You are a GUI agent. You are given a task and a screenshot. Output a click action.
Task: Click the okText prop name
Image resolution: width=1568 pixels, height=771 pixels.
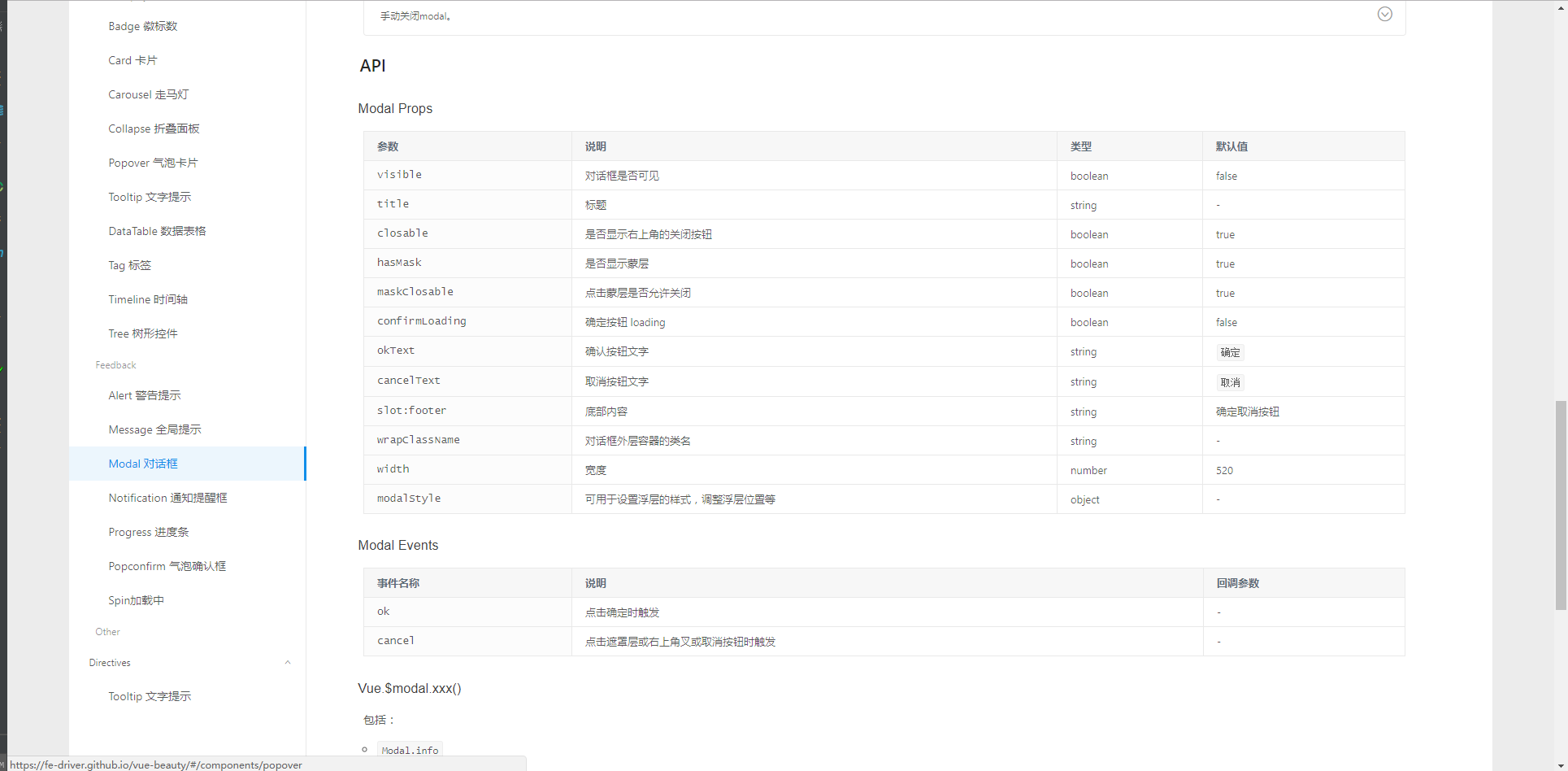396,351
